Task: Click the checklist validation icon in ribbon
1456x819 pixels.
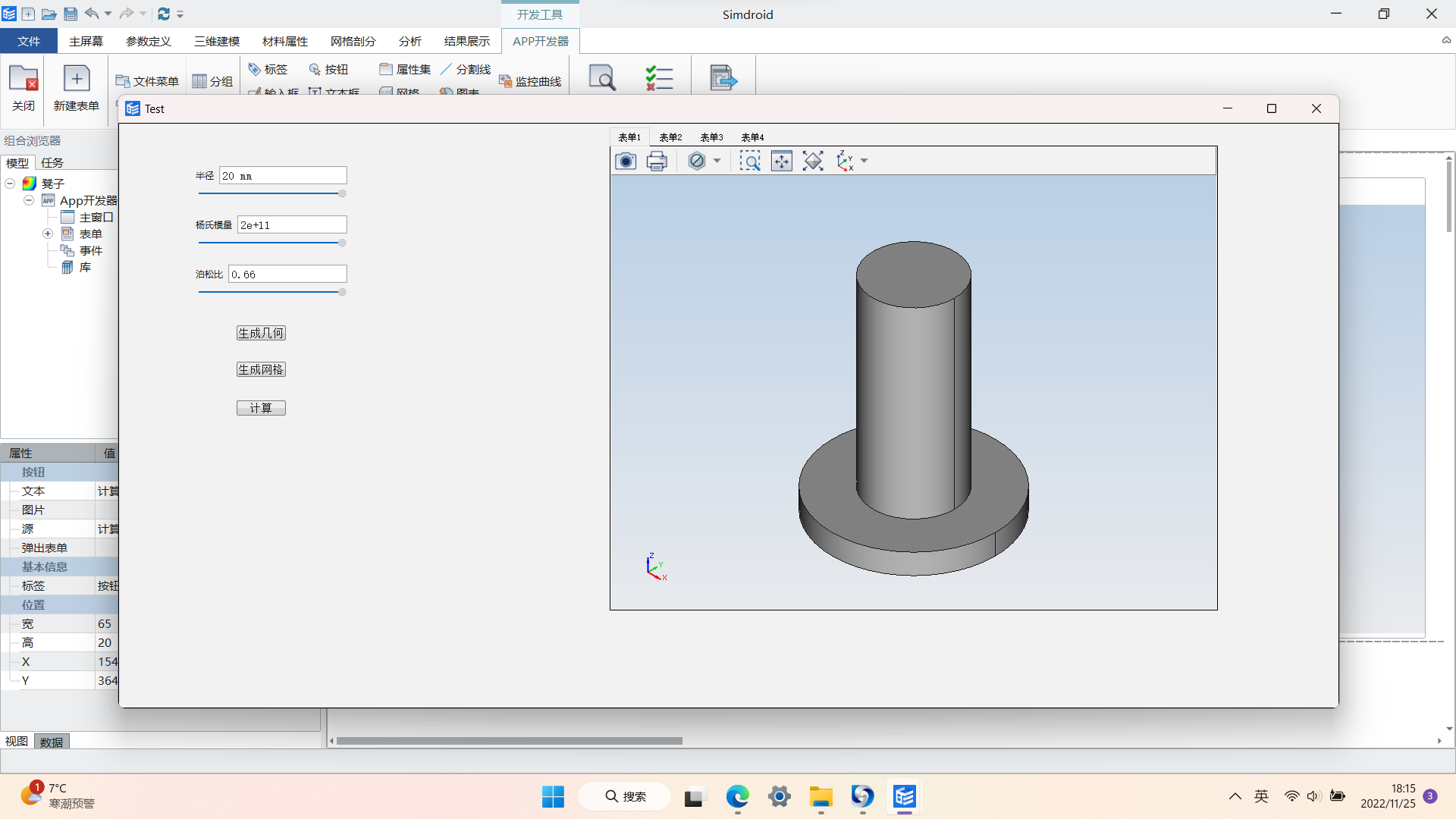Action: tap(659, 77)
